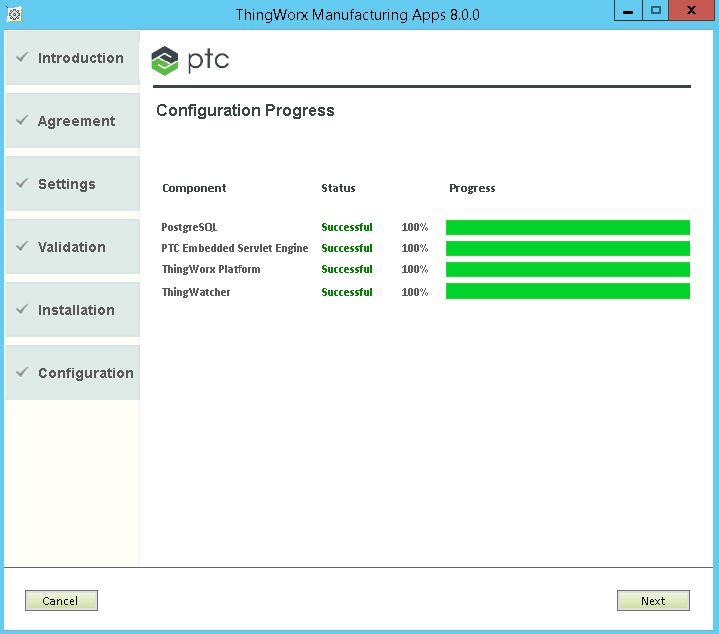Click the Successful status for PTC Embedded Servlet Engine
The image size is (719, 634).
347,248
